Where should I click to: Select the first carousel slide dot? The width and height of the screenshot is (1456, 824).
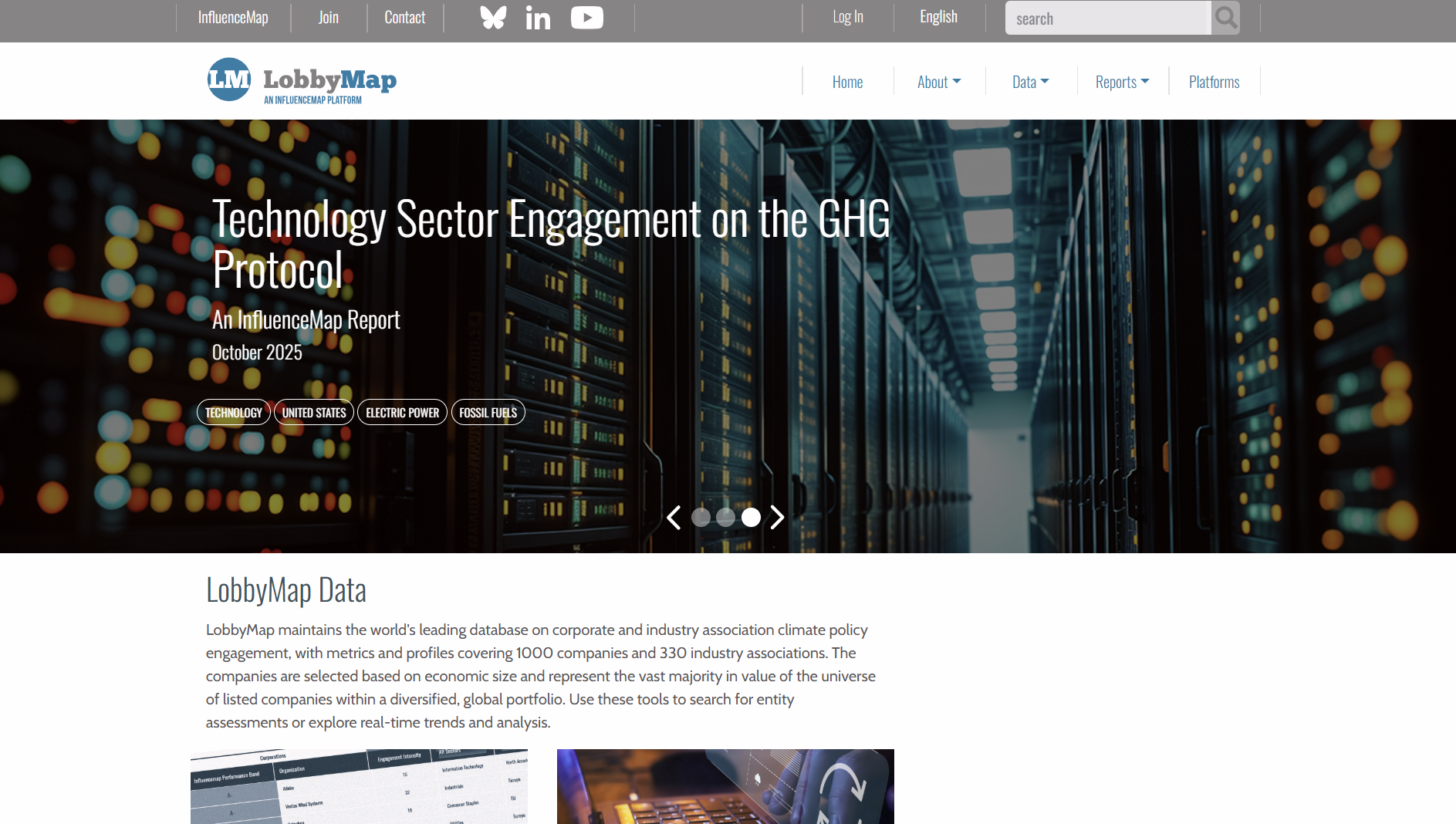(701, 517)
